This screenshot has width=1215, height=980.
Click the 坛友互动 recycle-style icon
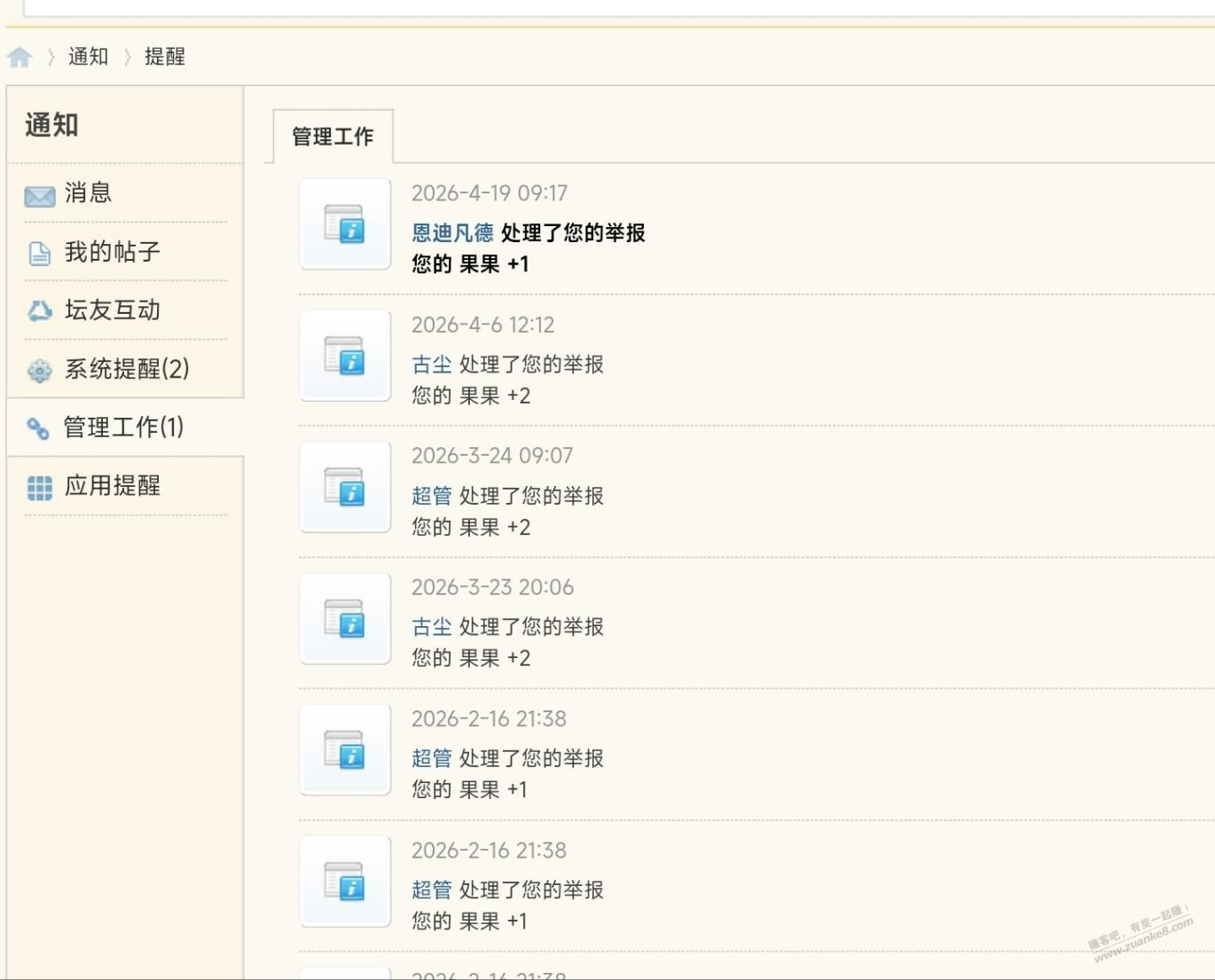[39, 311]
